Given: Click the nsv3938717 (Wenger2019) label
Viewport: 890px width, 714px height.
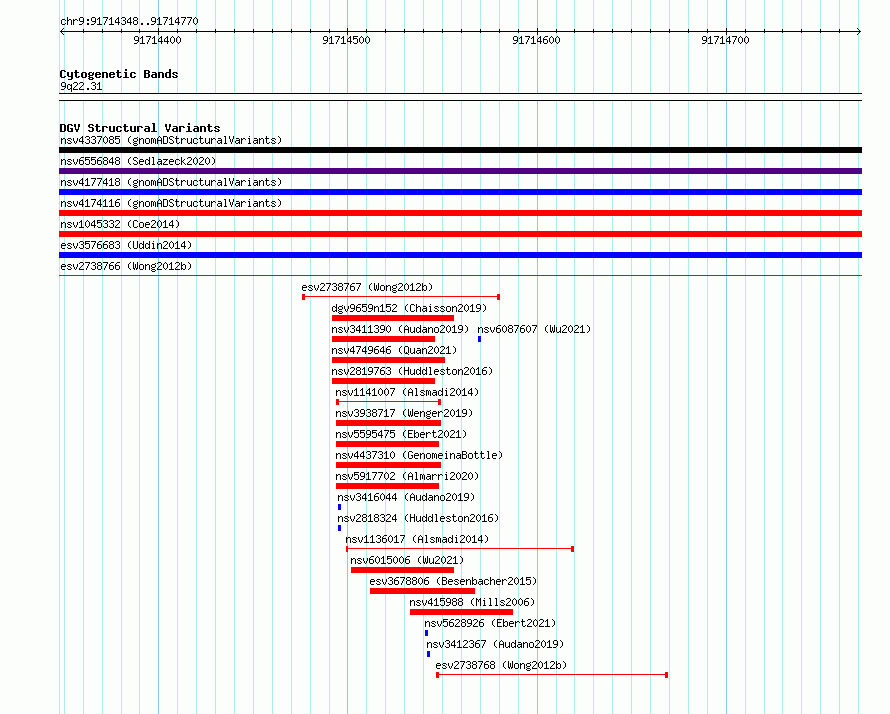Looking at the screenshot, I should pyautogui.click(x=404, y=413).
